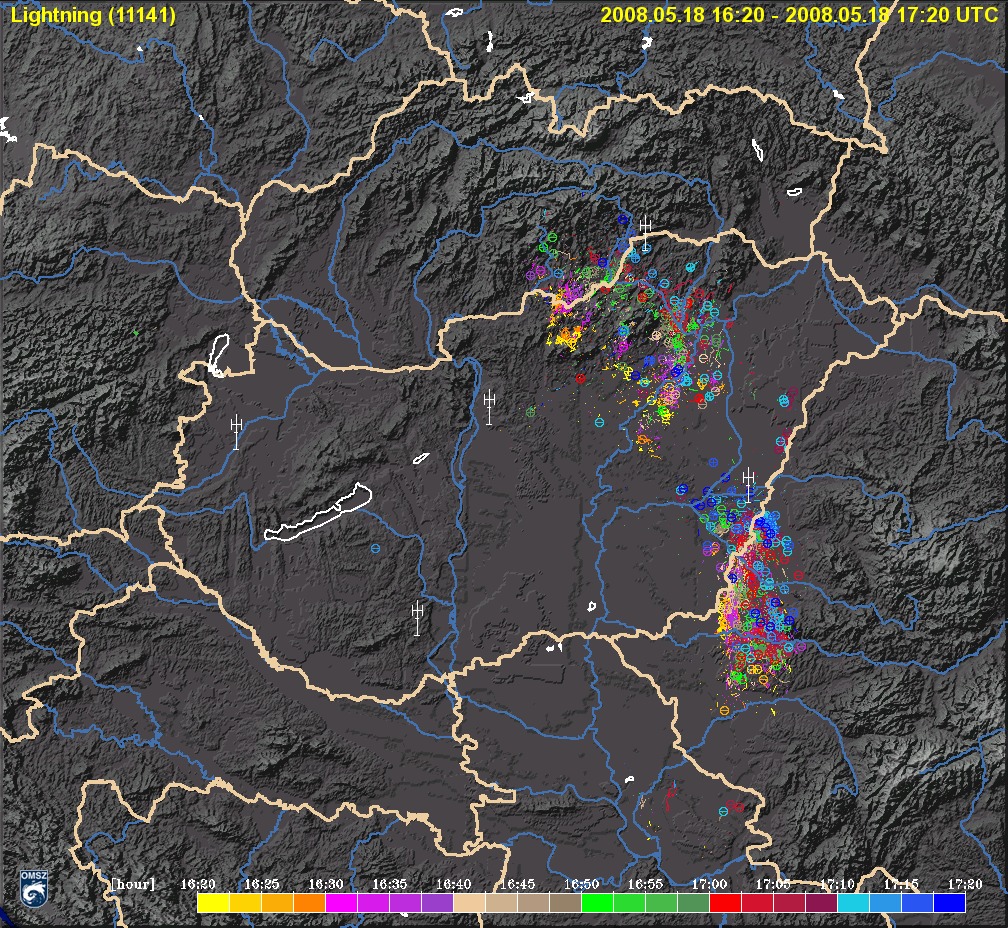Click the 'Lightning (11141)' title text
Image resolution: width=1008 pixels, height=928 pixels.
[x=93, y=15]
